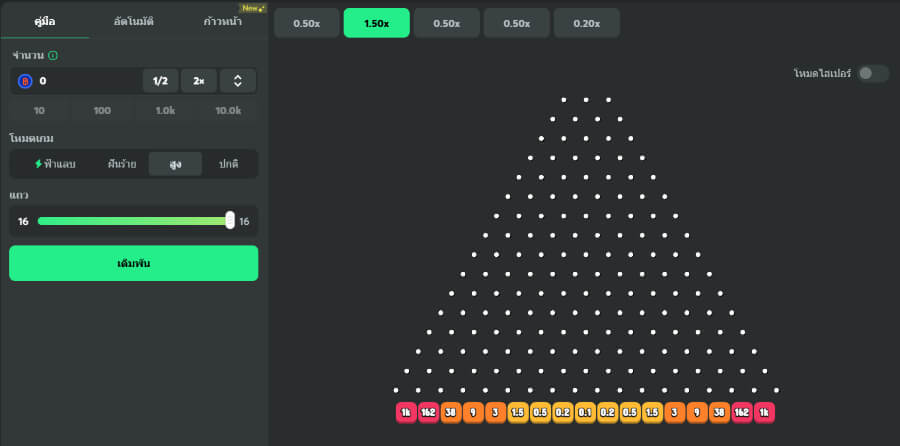Select the ฟ้าแลบ lightning game mode

[55, 164]
